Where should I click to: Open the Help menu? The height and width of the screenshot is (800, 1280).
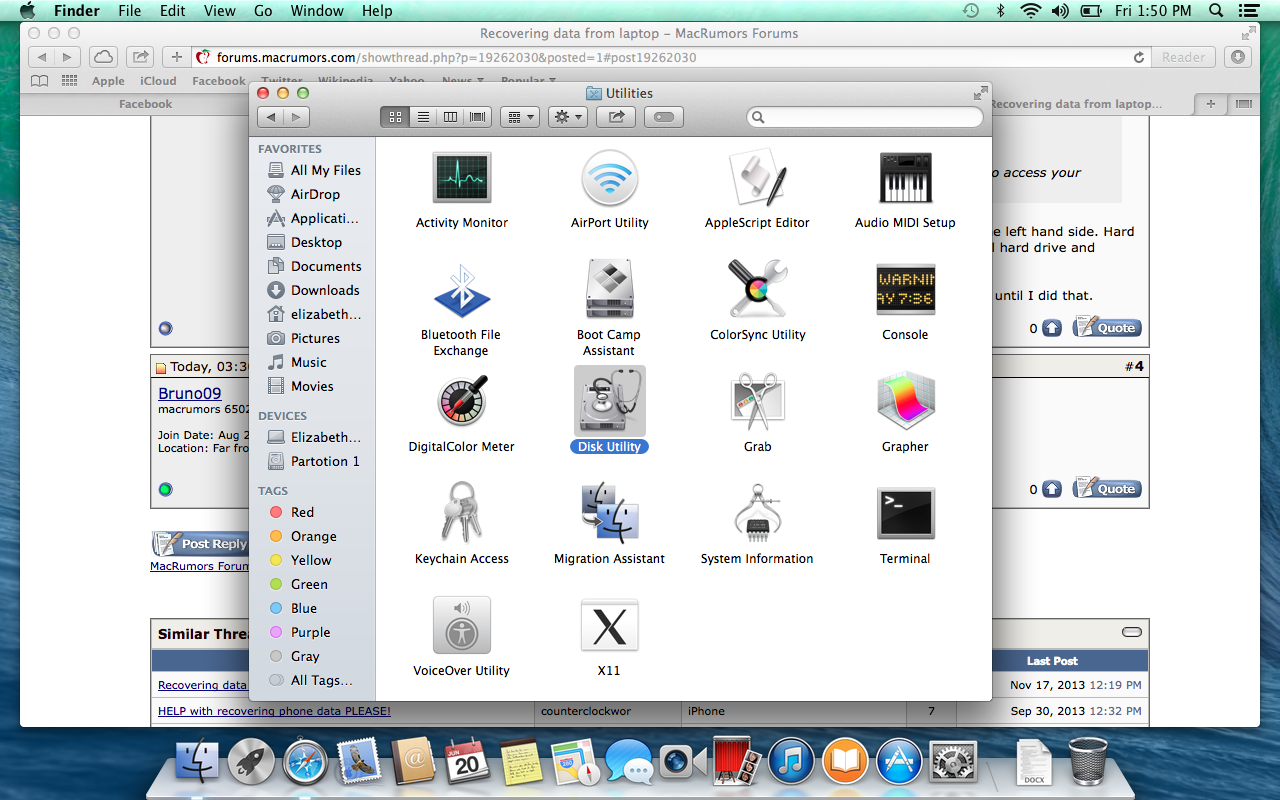377,11
